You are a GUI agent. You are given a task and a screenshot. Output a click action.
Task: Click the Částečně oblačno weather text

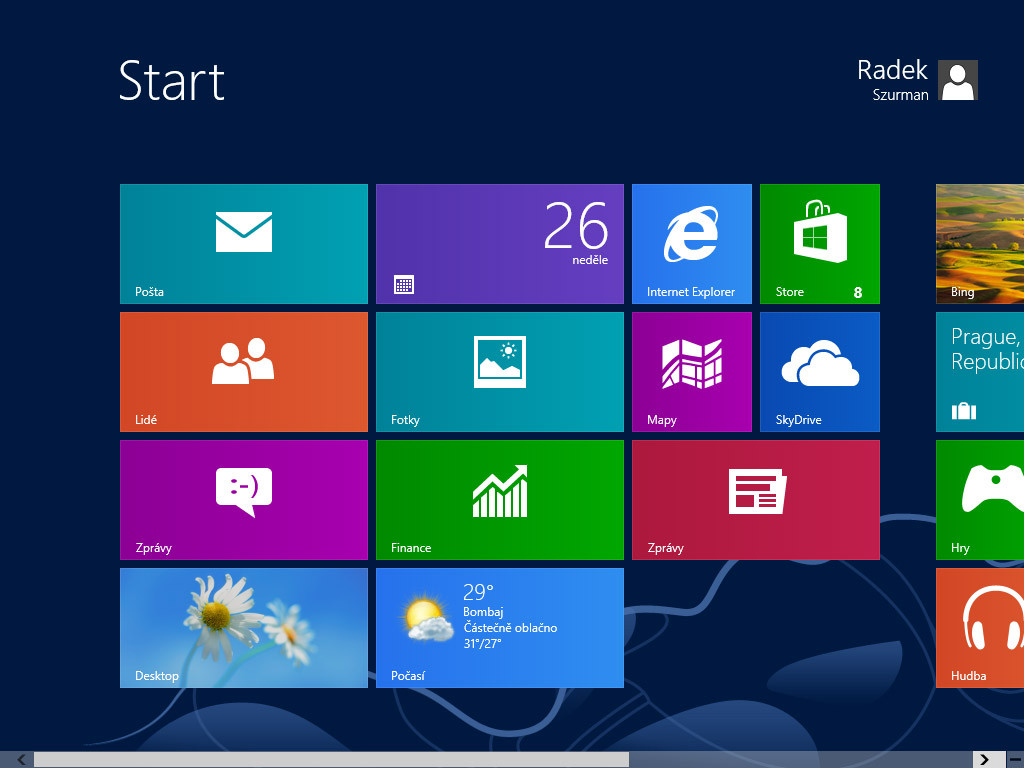pyautogui.click(x=510, y=628)
